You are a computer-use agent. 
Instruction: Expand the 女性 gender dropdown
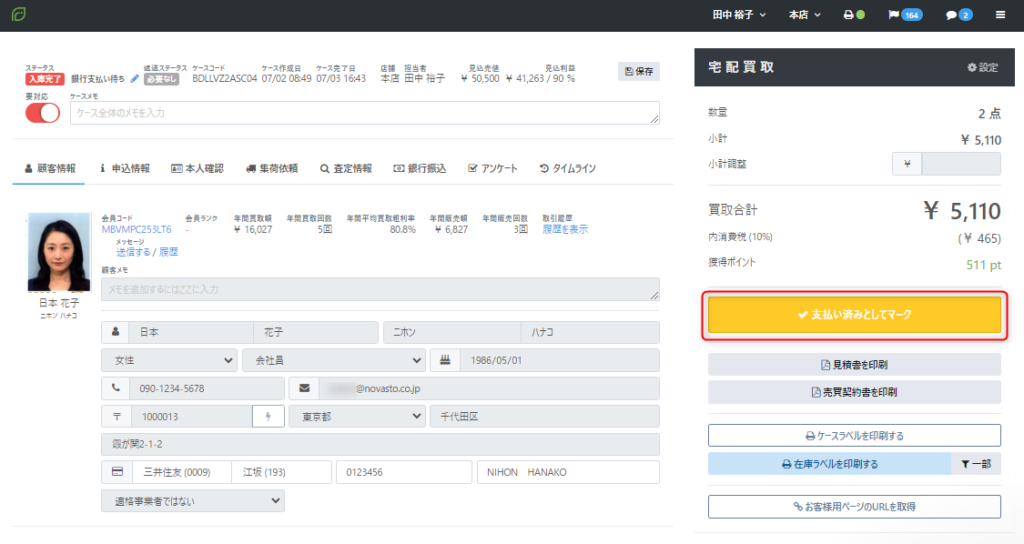[x=169, y=360]
